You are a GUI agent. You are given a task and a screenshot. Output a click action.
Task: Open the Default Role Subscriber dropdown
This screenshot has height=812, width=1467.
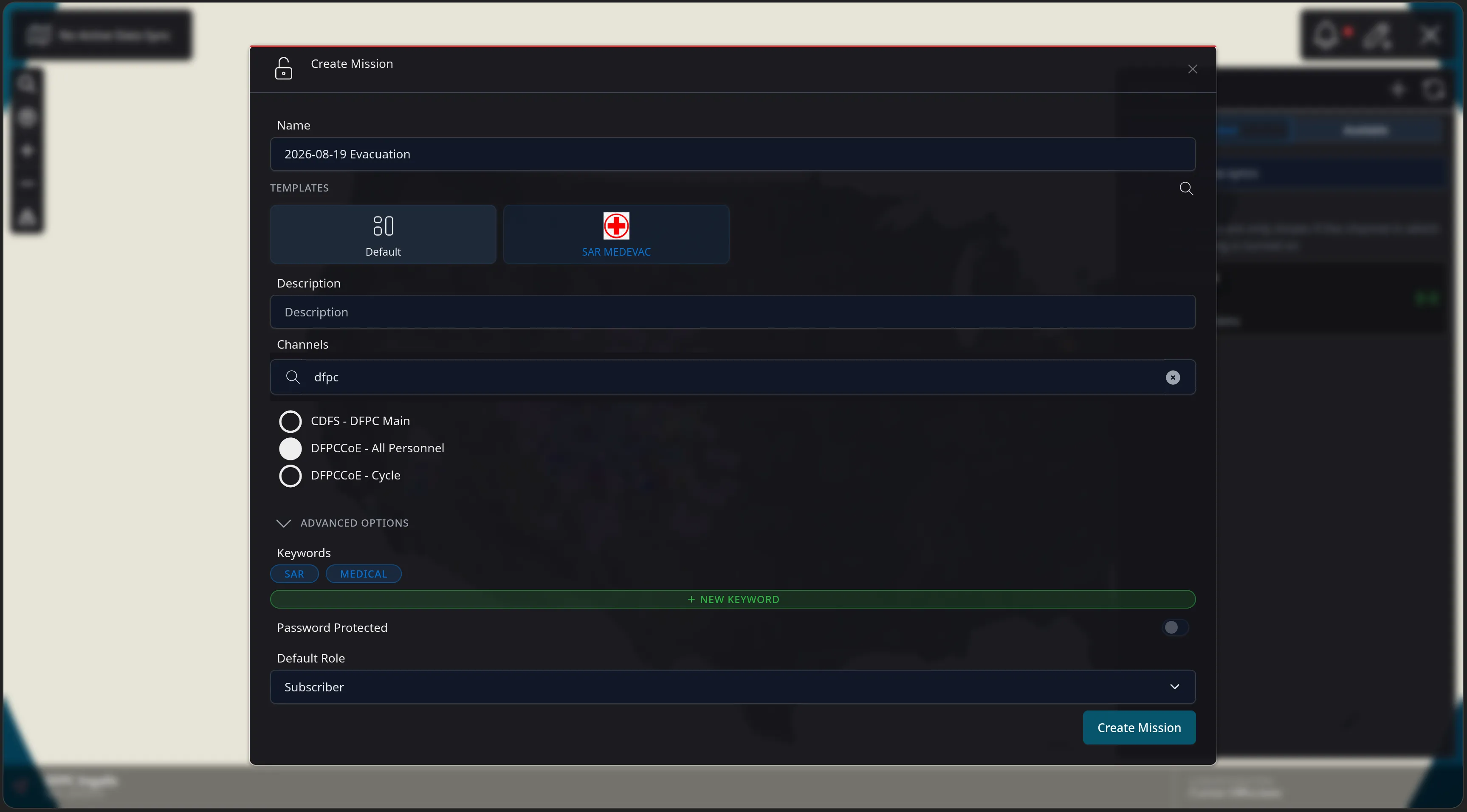click(732, 687)
